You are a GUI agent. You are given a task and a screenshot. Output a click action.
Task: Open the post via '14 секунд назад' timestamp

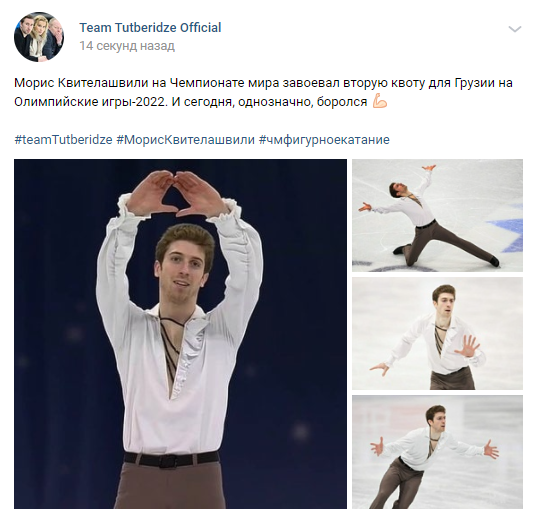tap(127, 46)
